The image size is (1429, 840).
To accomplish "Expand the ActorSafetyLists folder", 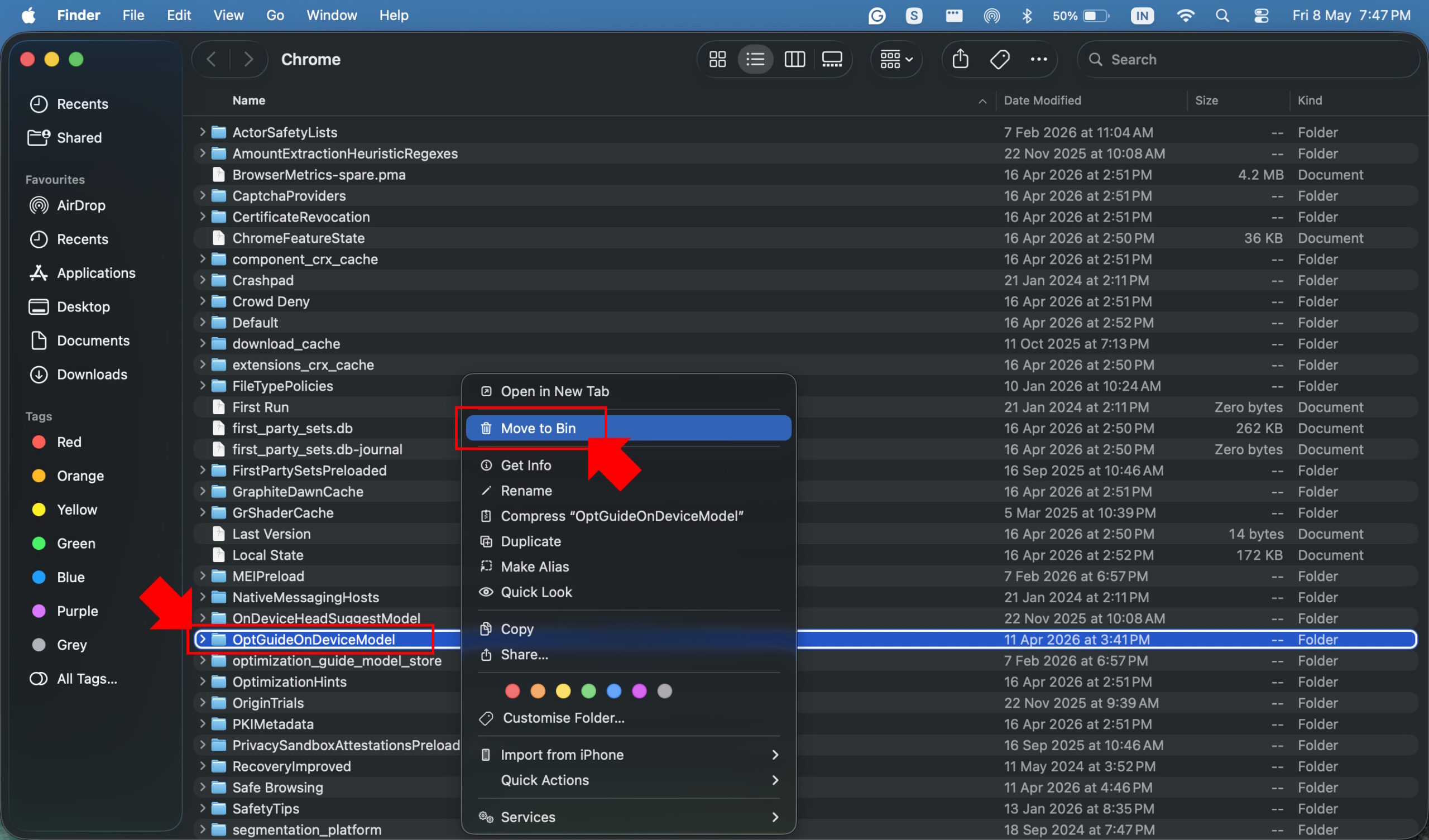I will pos(202,132).
